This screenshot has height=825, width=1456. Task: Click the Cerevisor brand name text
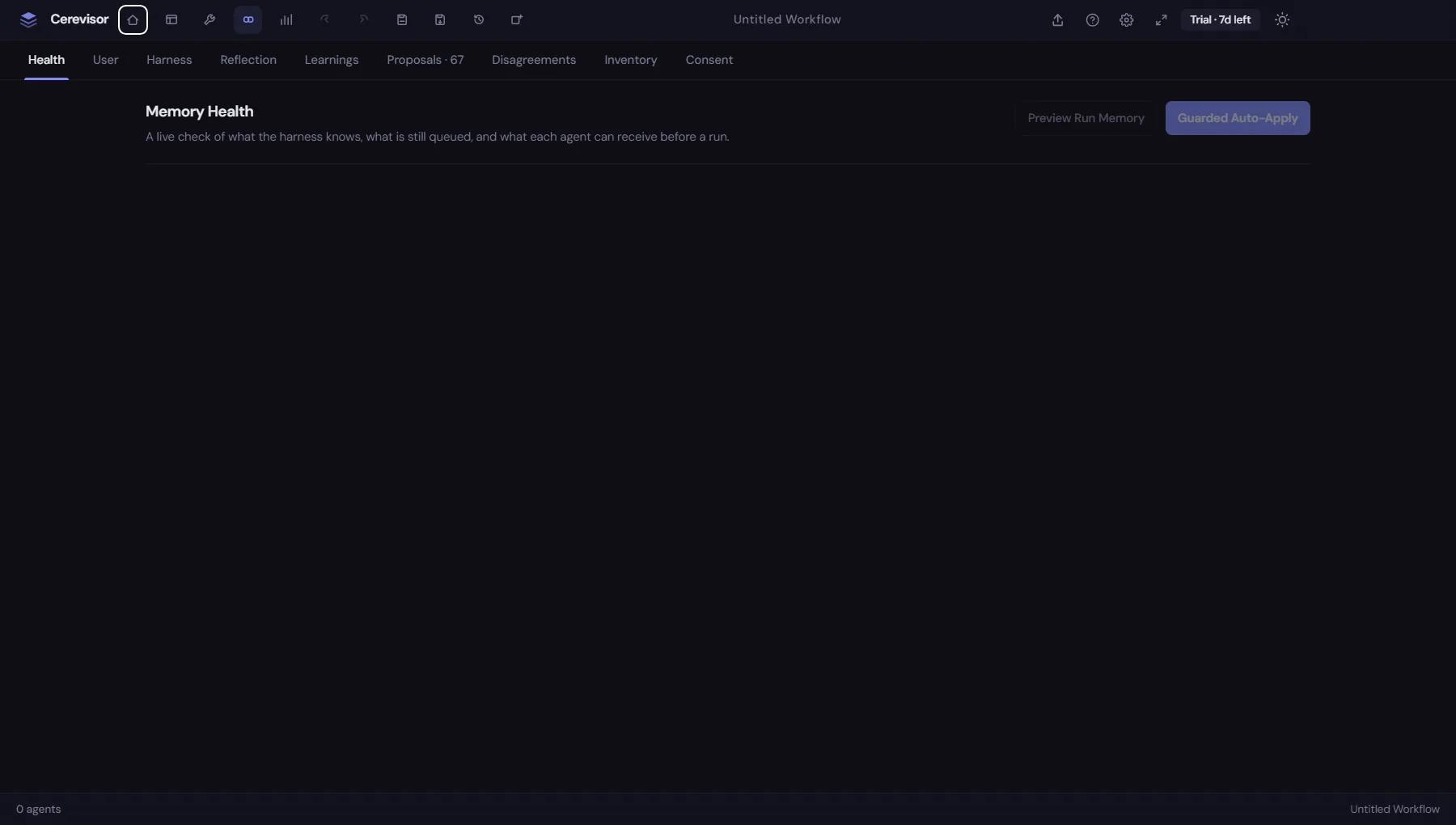79,19
